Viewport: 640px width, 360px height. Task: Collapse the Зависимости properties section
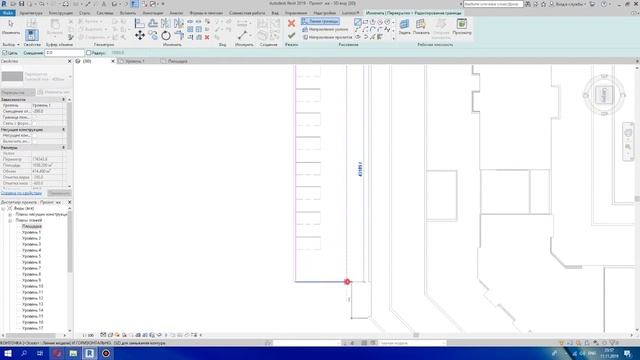click(x=63, y=100)
